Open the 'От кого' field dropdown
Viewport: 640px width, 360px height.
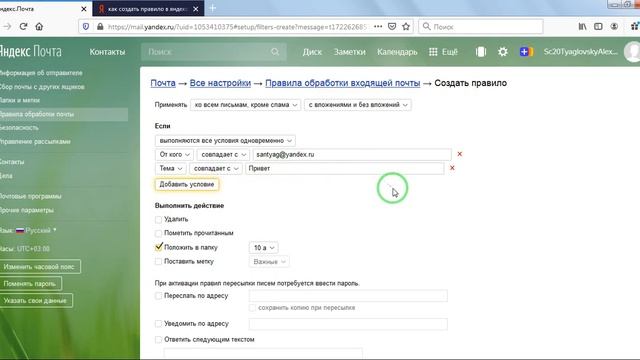[x=174, y=155]
